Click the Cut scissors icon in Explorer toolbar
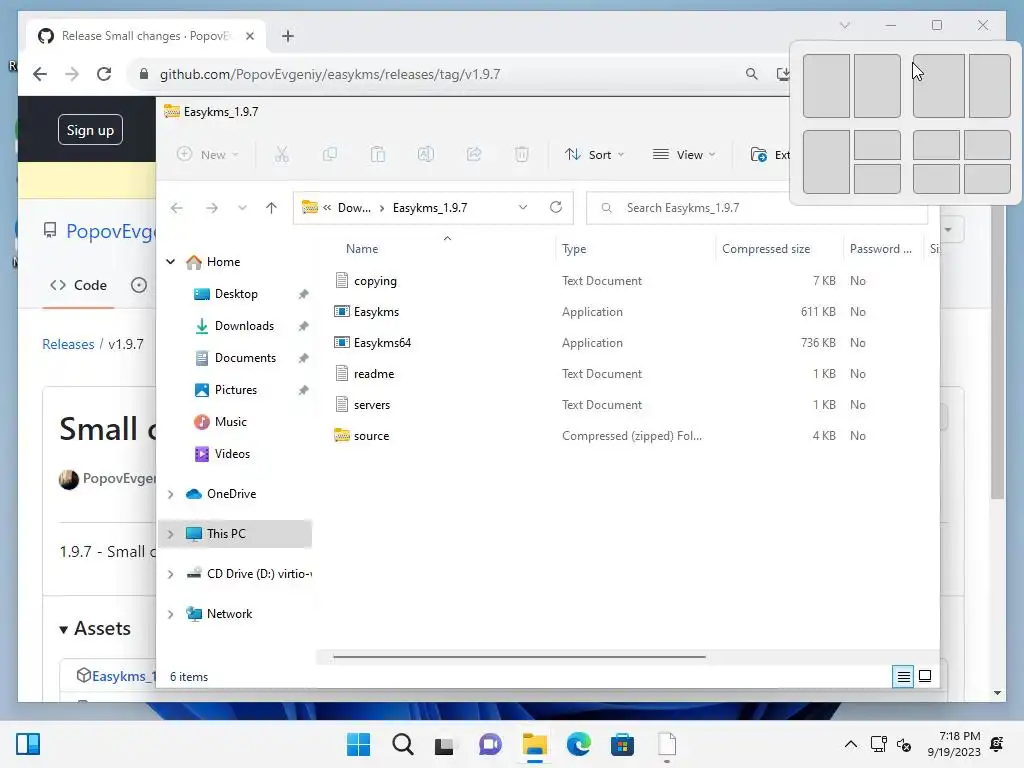Viewport: 1024px width, 768px height. tap(281, 155)
